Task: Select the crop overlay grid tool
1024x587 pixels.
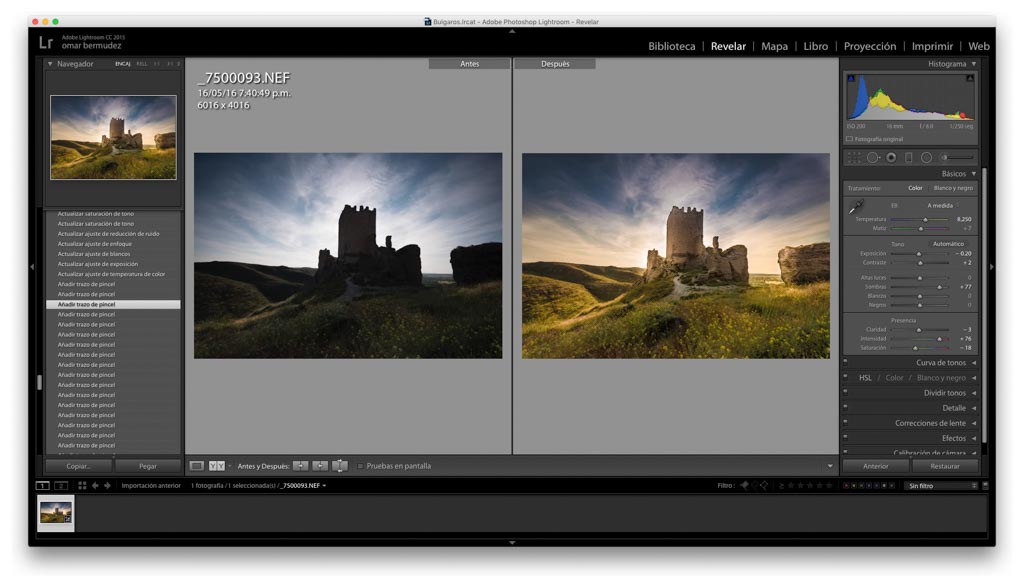Action: pos(853,157)
